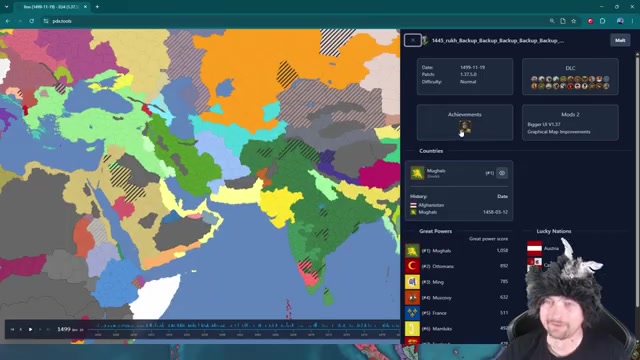Open the browser profile avatar
Screen dimensions: 640x360
tap(620, 21)
